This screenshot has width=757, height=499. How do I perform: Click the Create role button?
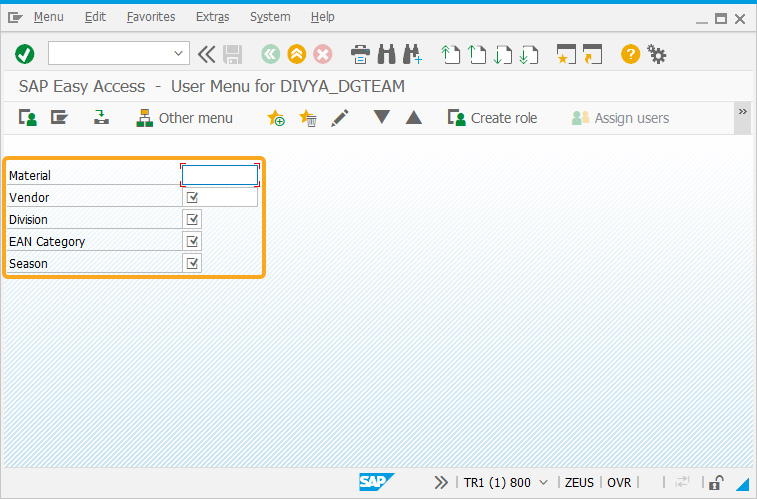492,118
